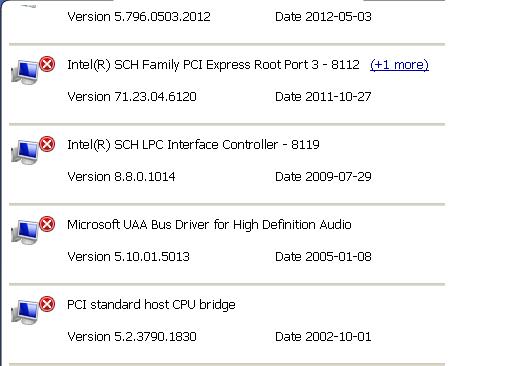The height and width of the screenshot is (366, 512).
Task: Select the computer icon for SCH LPC Interface Controller
Action: pos(25,152)
